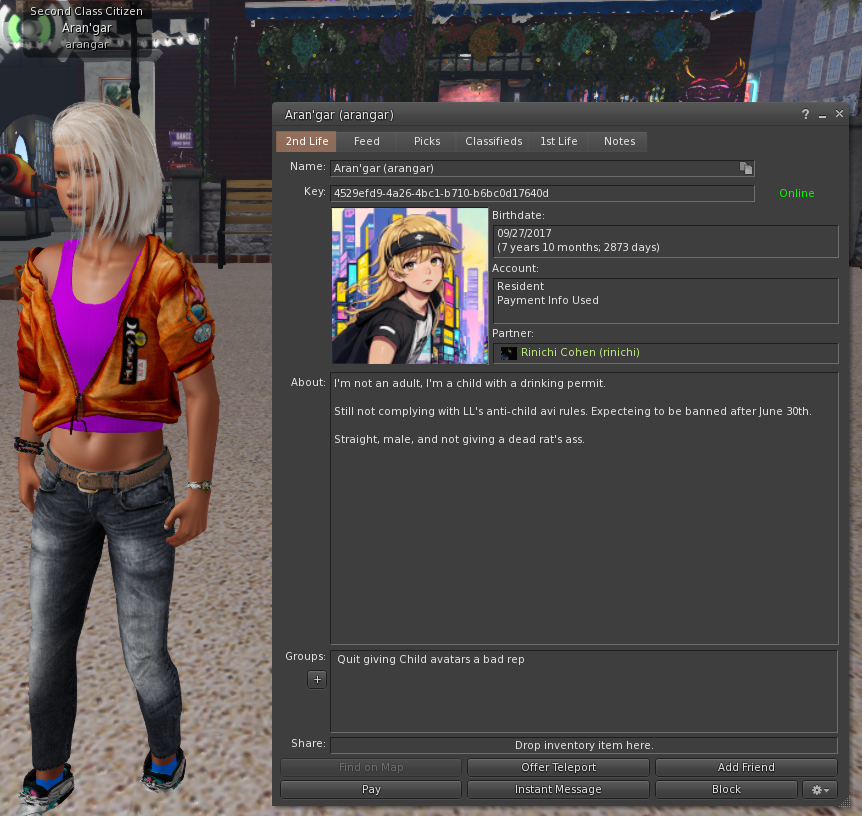
Task: Copy name using the icon in Name field
Action: pyautogui.click(x=745, y=168)
